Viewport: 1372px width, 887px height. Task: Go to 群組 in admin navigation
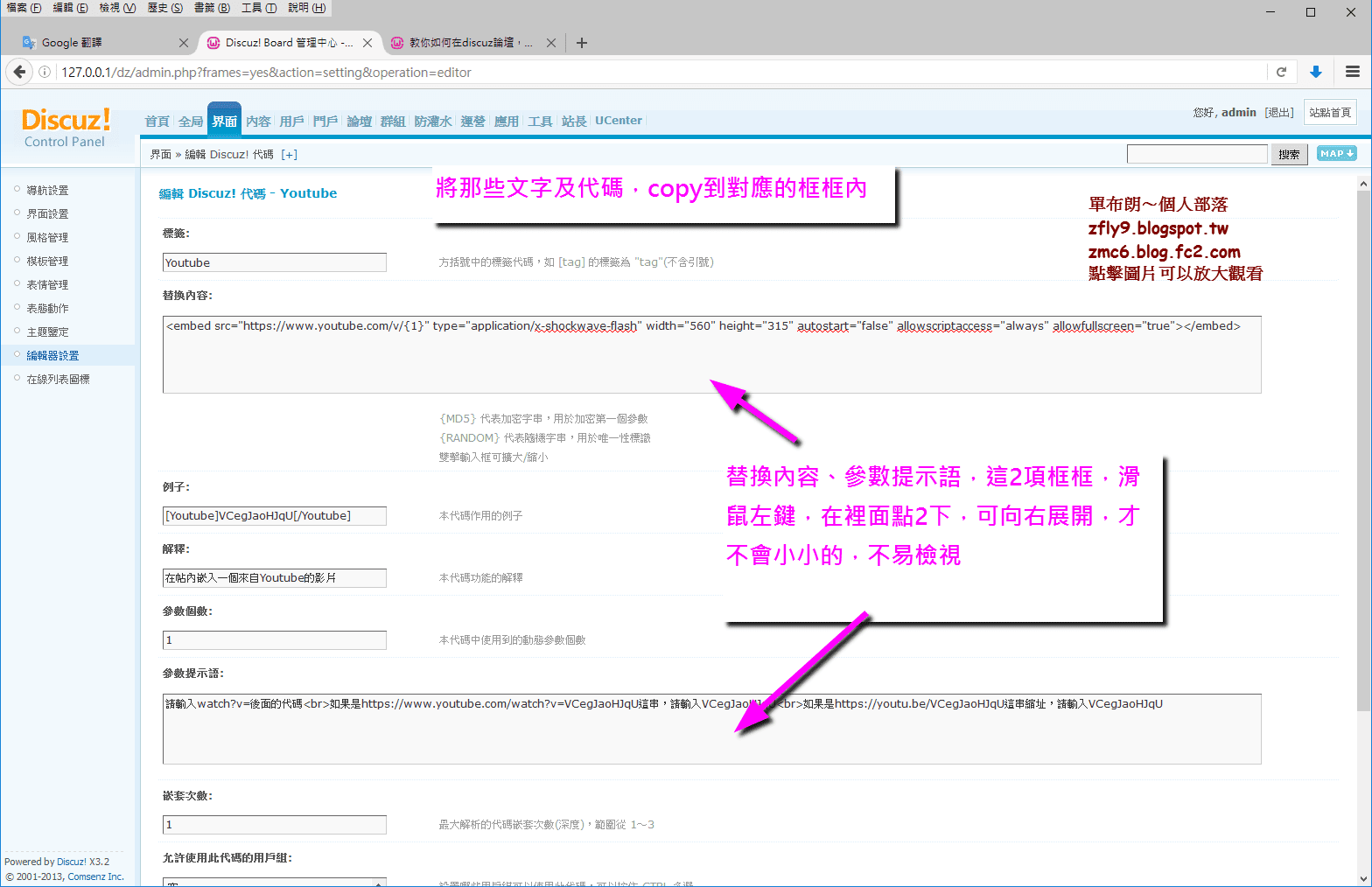click(x=393, y=122)
